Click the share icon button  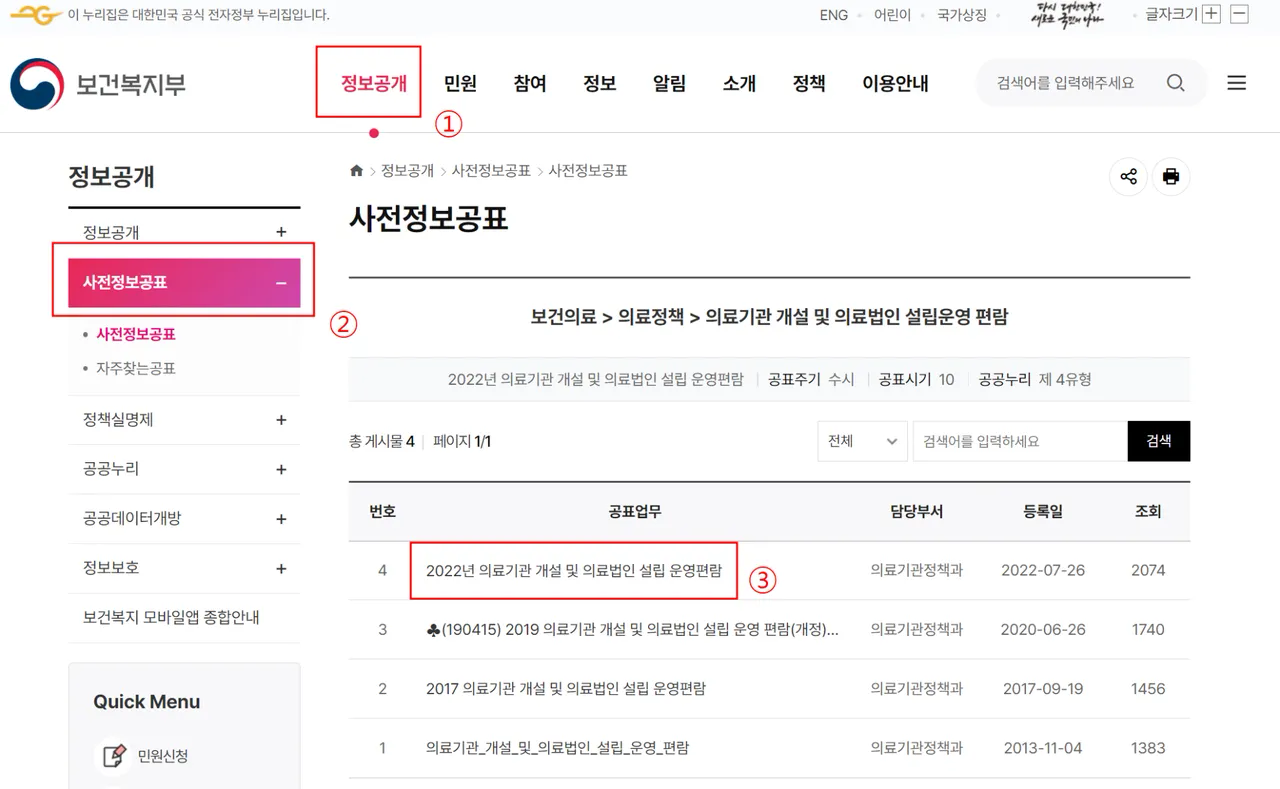coord(1128,177)
